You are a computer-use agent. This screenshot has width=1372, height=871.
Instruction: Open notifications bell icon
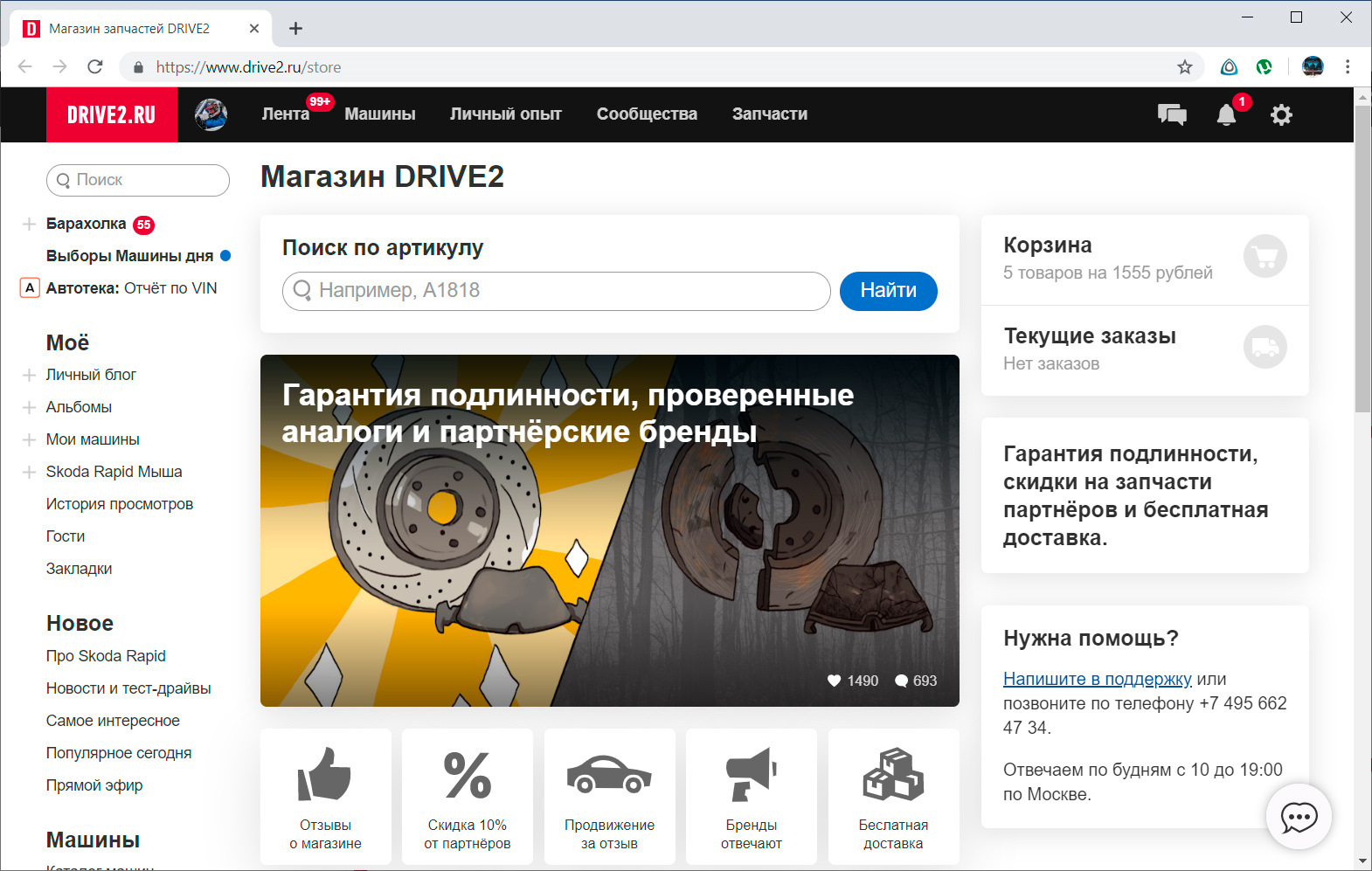[x=1227, y=114]
